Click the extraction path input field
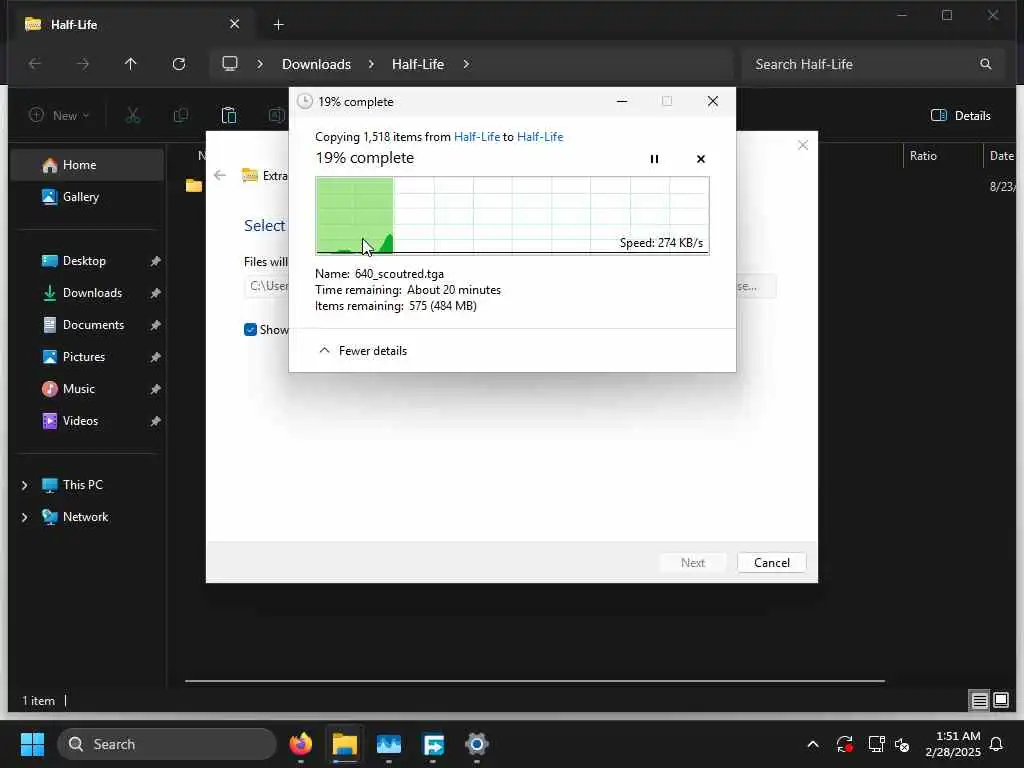Image resolution: width=1024 pixels, height=768 pixels. pyautogui.click(x=268, y=286)
